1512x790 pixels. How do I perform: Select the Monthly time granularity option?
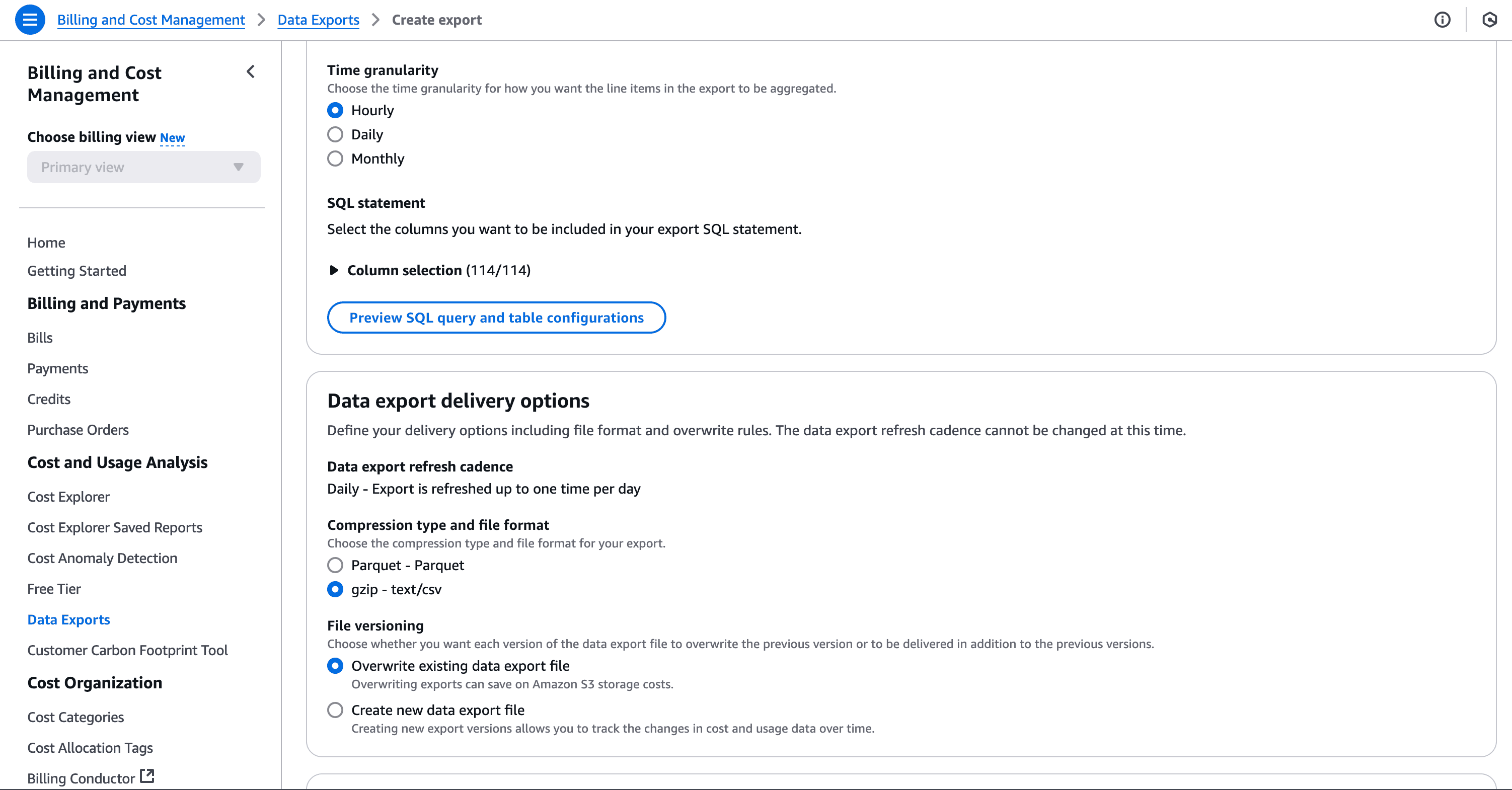335,159
